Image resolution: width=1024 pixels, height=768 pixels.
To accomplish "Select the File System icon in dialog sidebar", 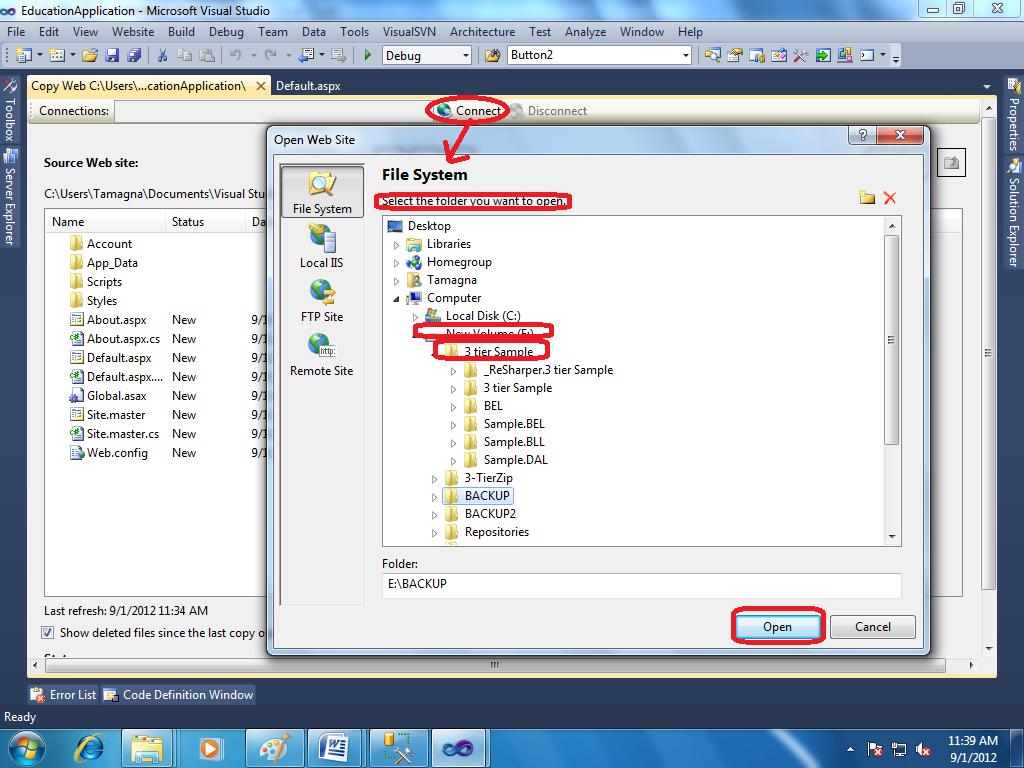I will pos(322,191).
